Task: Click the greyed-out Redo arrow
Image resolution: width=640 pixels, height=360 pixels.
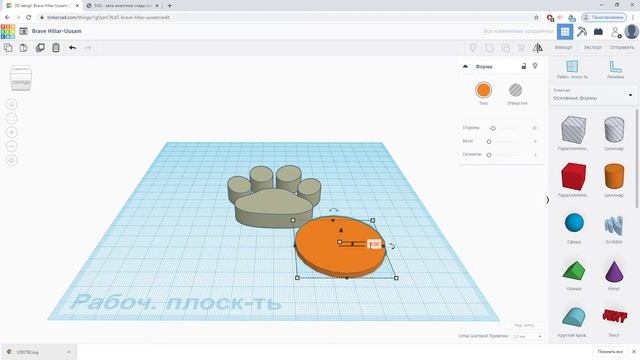Action: [x=88, y=48]
